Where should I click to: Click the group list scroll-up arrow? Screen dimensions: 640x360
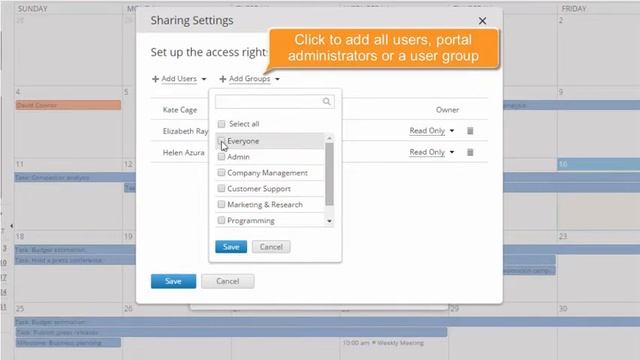(329, 139)
